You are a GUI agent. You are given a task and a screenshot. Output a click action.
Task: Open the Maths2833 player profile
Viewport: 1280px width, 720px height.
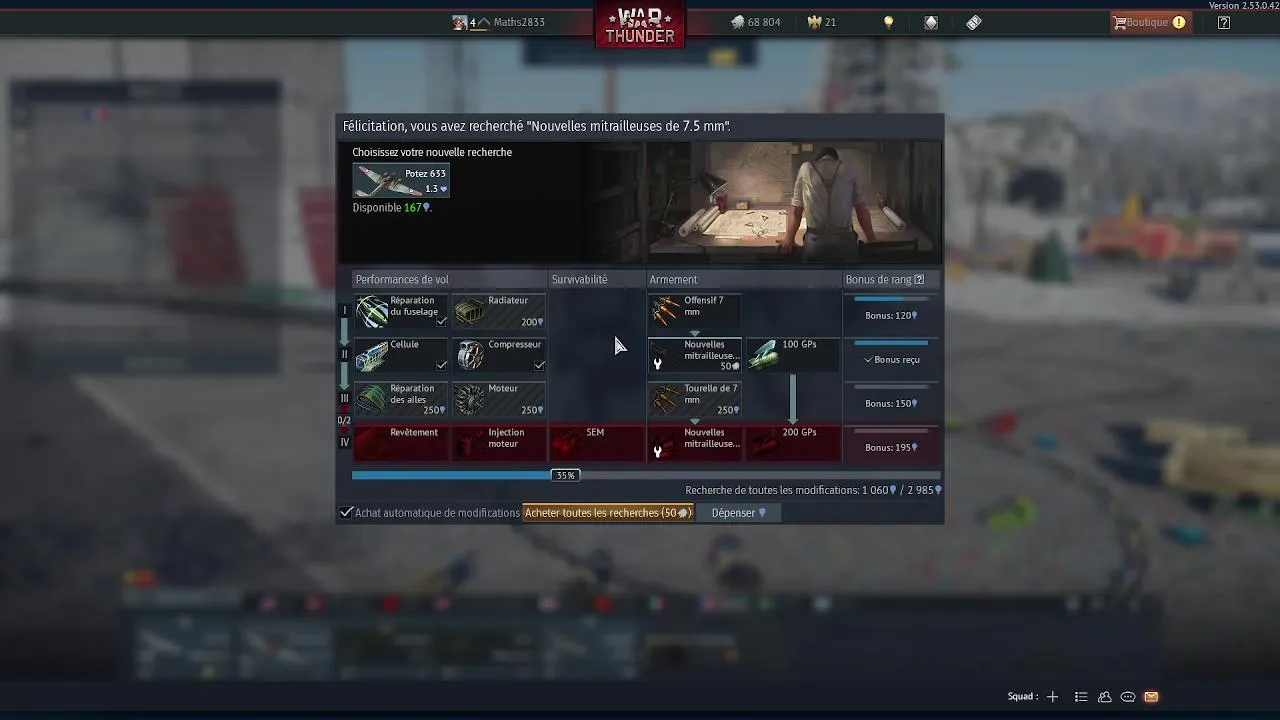[499, 22]
